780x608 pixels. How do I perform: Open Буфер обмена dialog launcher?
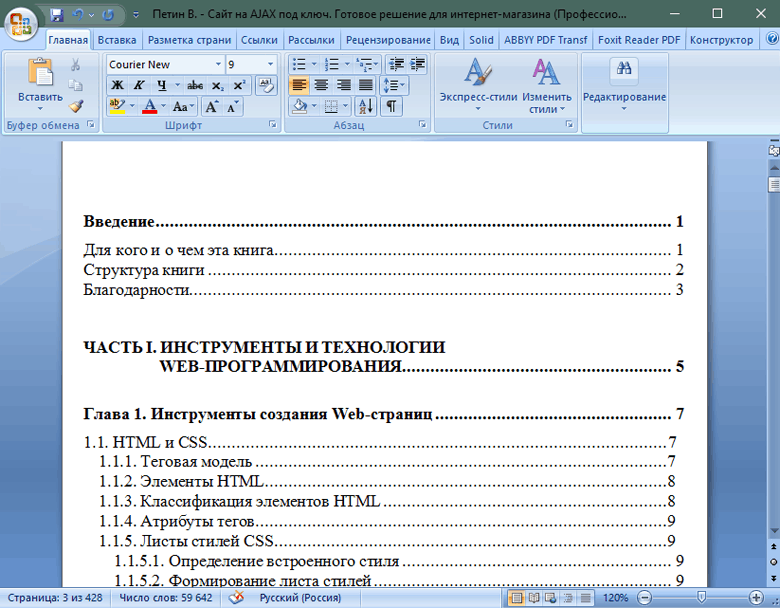[91, 124]
